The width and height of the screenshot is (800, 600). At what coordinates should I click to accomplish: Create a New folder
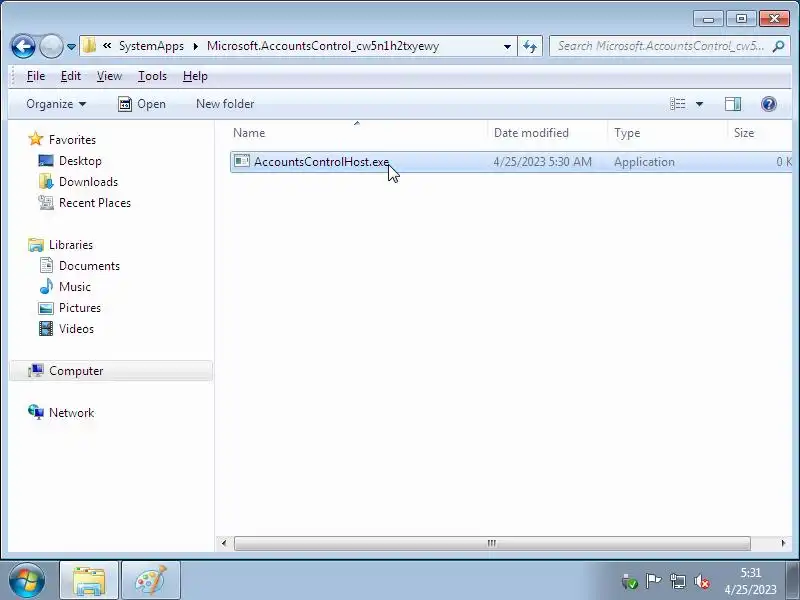point(225,104)
